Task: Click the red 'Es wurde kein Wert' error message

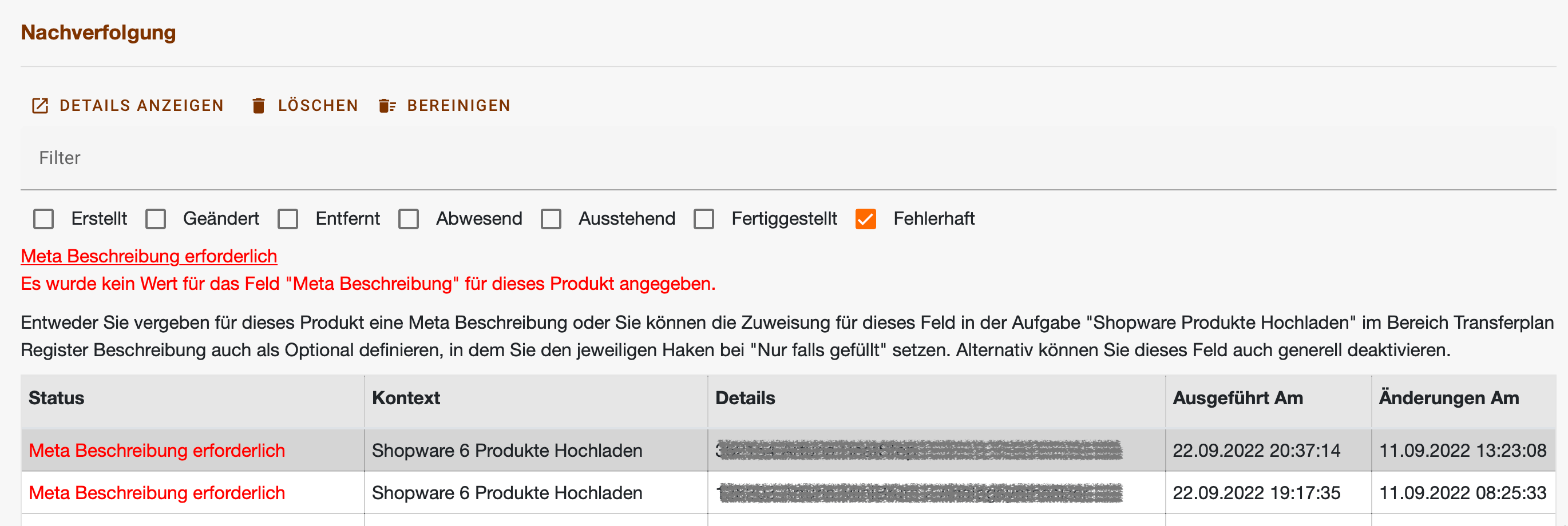Action: tap(369, 284)
